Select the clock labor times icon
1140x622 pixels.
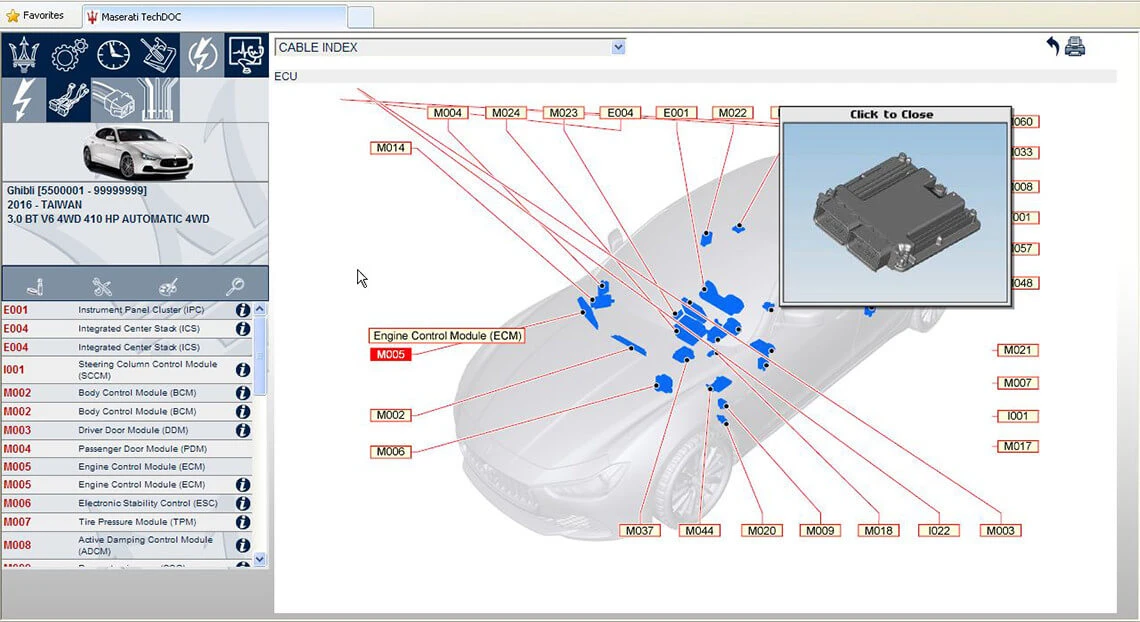click(113, 54)
